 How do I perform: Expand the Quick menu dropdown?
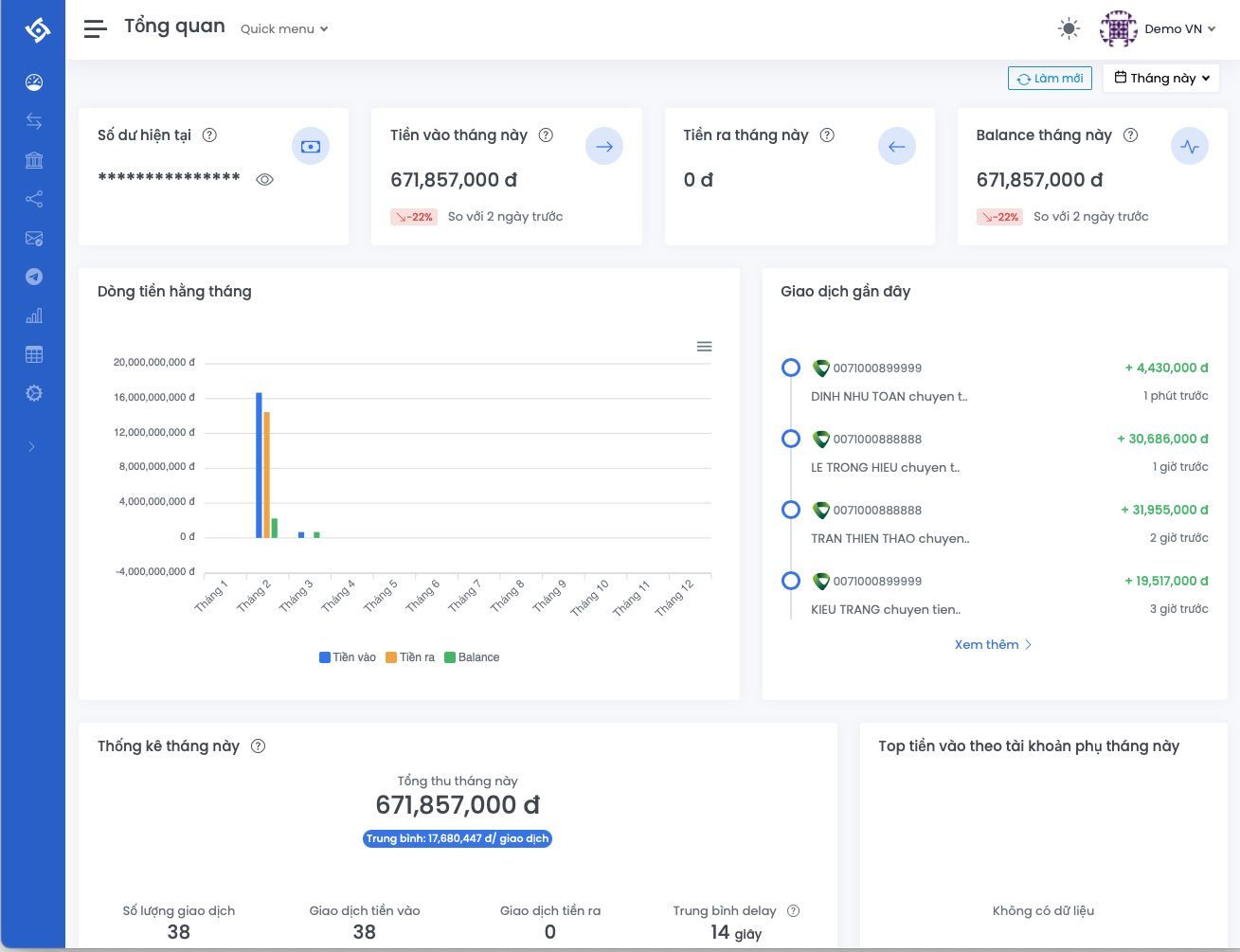pyautogui.click(x=284, y=29)
